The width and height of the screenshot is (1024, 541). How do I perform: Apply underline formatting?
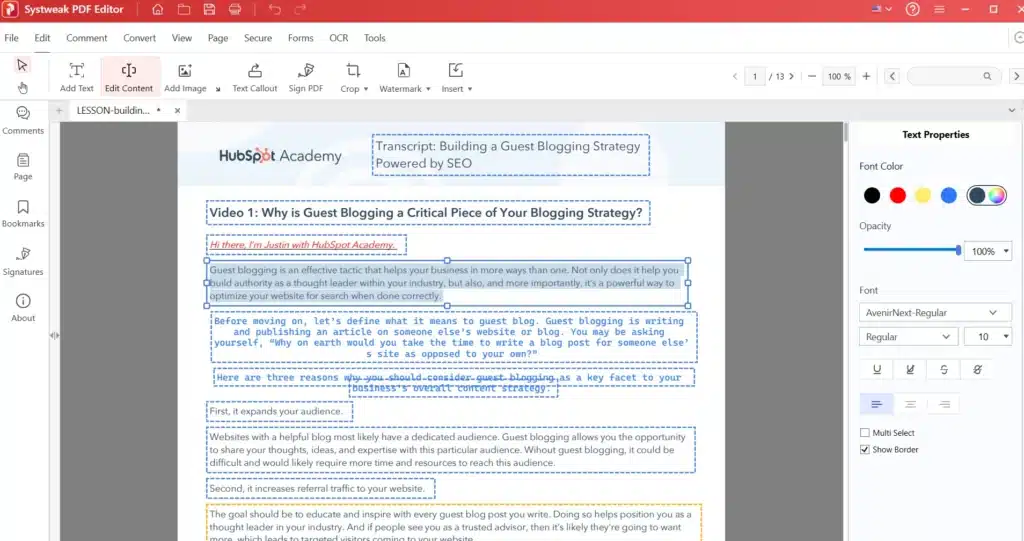click(876, 370)
